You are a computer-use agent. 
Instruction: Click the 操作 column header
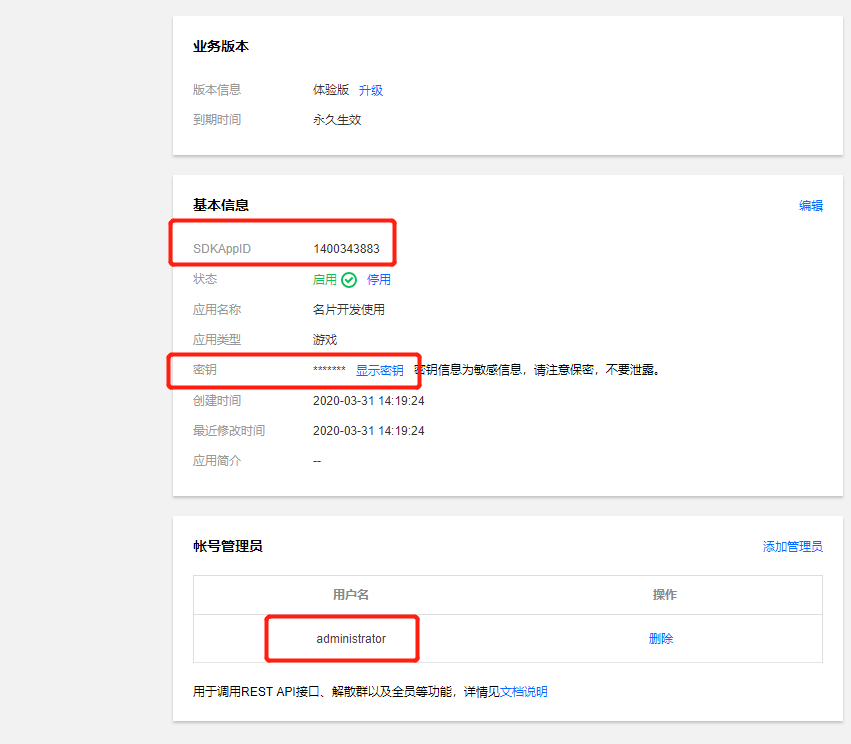(x=665, y=595)
